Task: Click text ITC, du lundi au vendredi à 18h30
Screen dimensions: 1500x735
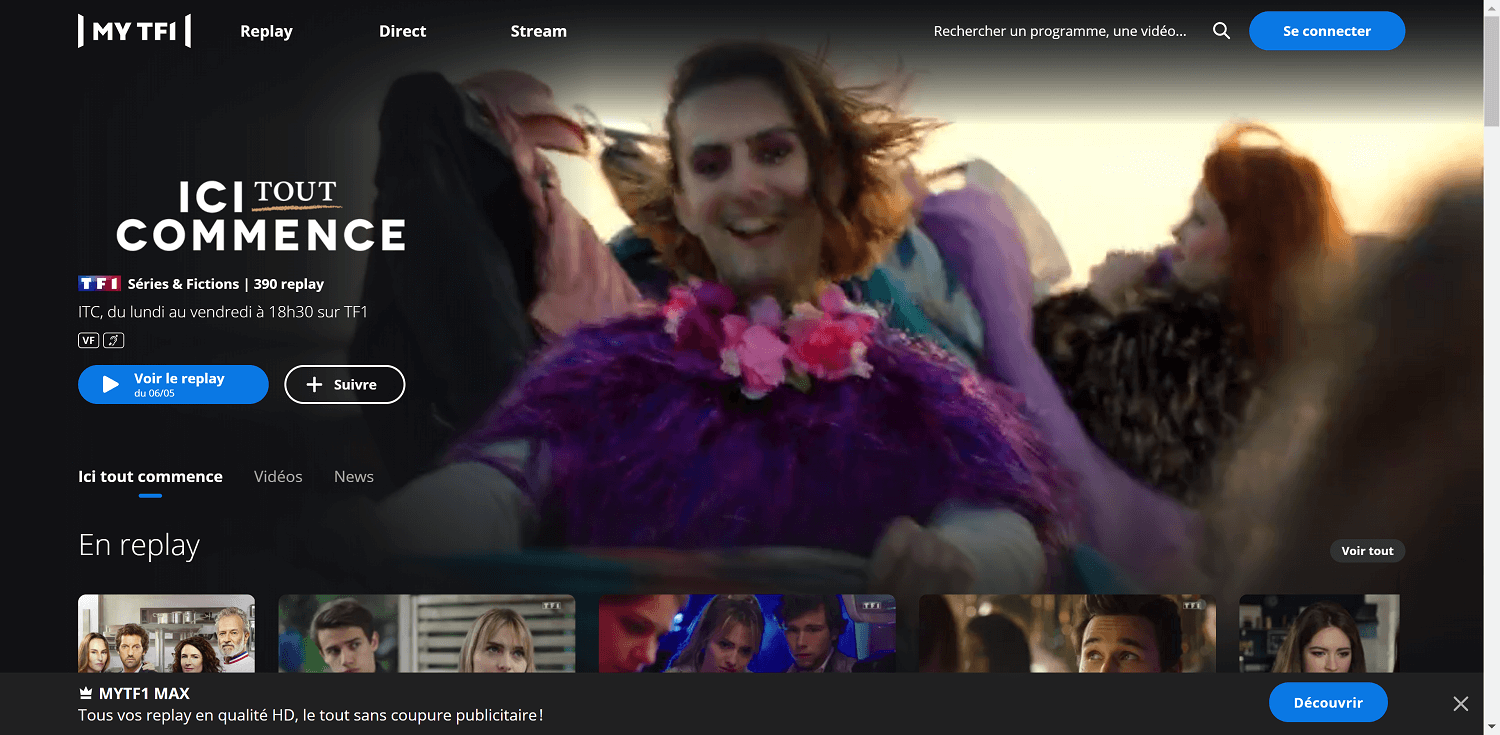Action: [x=223, y=312]
